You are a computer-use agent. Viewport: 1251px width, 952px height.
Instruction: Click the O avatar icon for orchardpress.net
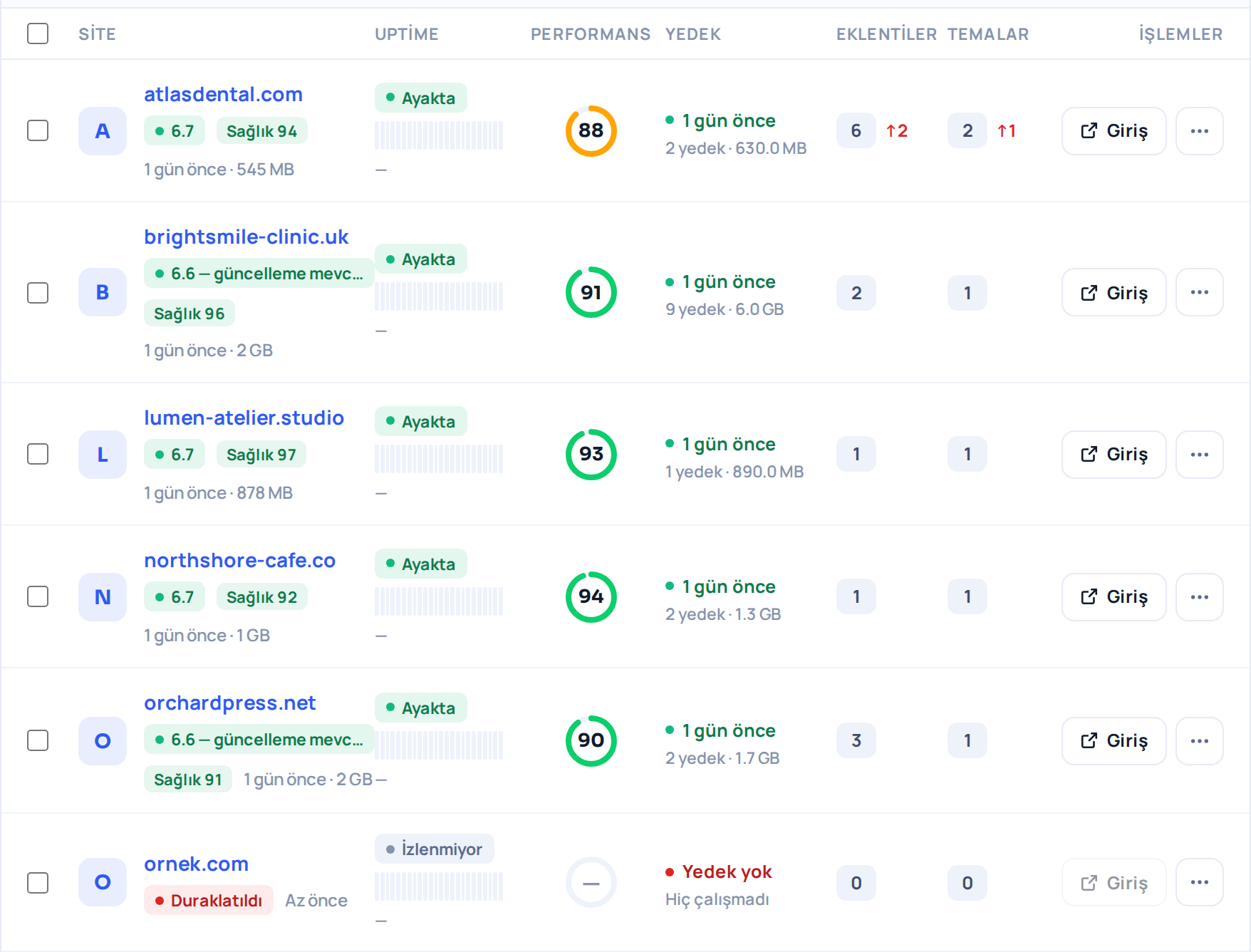(x=103, y=741)
